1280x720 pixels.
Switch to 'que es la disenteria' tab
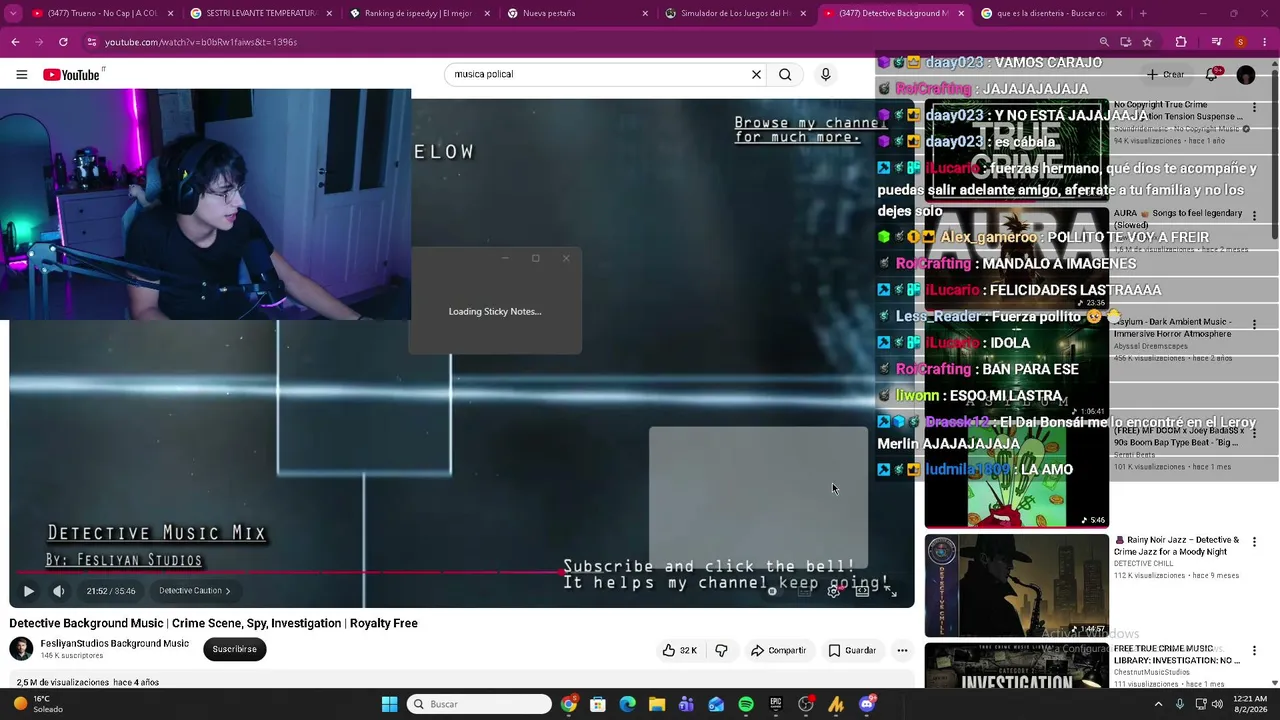click(x=1052, y=13)
